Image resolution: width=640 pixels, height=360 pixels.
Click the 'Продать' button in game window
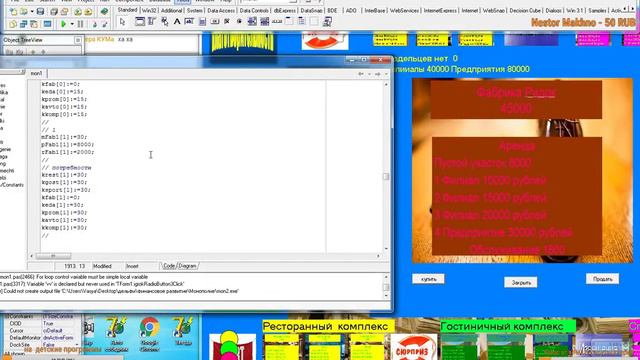pyautogui.click(x=602, y=279)
